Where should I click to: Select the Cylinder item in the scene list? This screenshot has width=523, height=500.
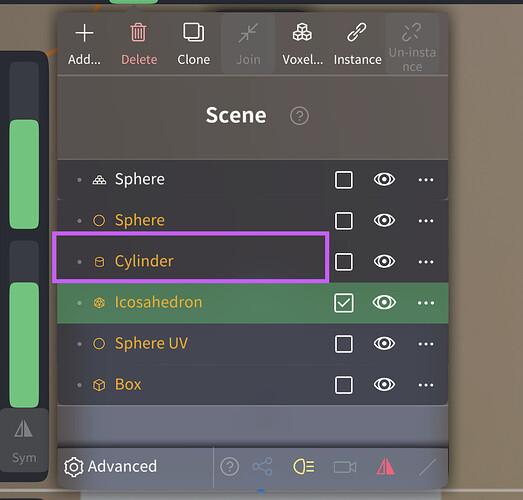tap(190, 258)
